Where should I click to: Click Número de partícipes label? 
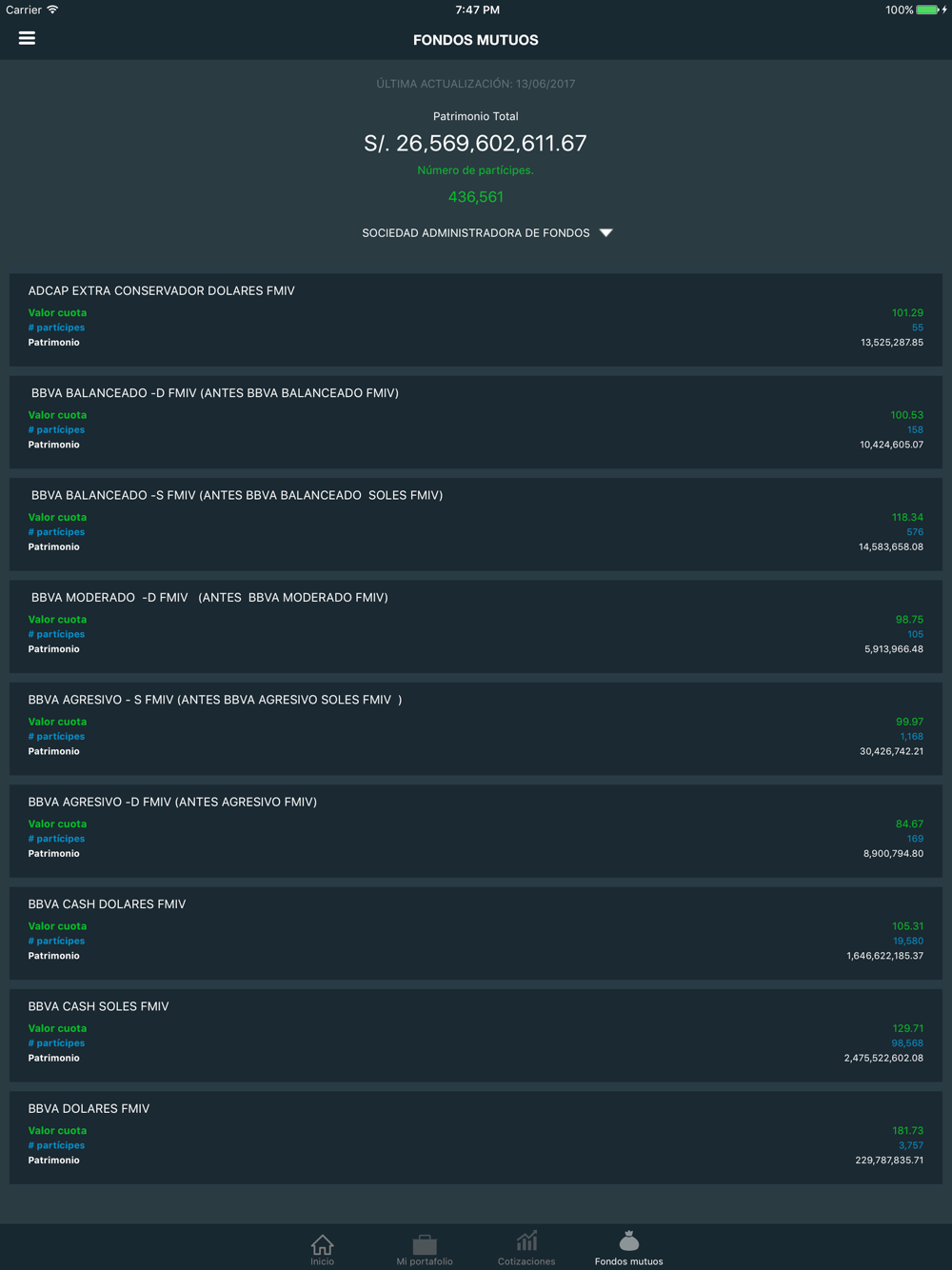pyautogui.click(x=476, y=170)
